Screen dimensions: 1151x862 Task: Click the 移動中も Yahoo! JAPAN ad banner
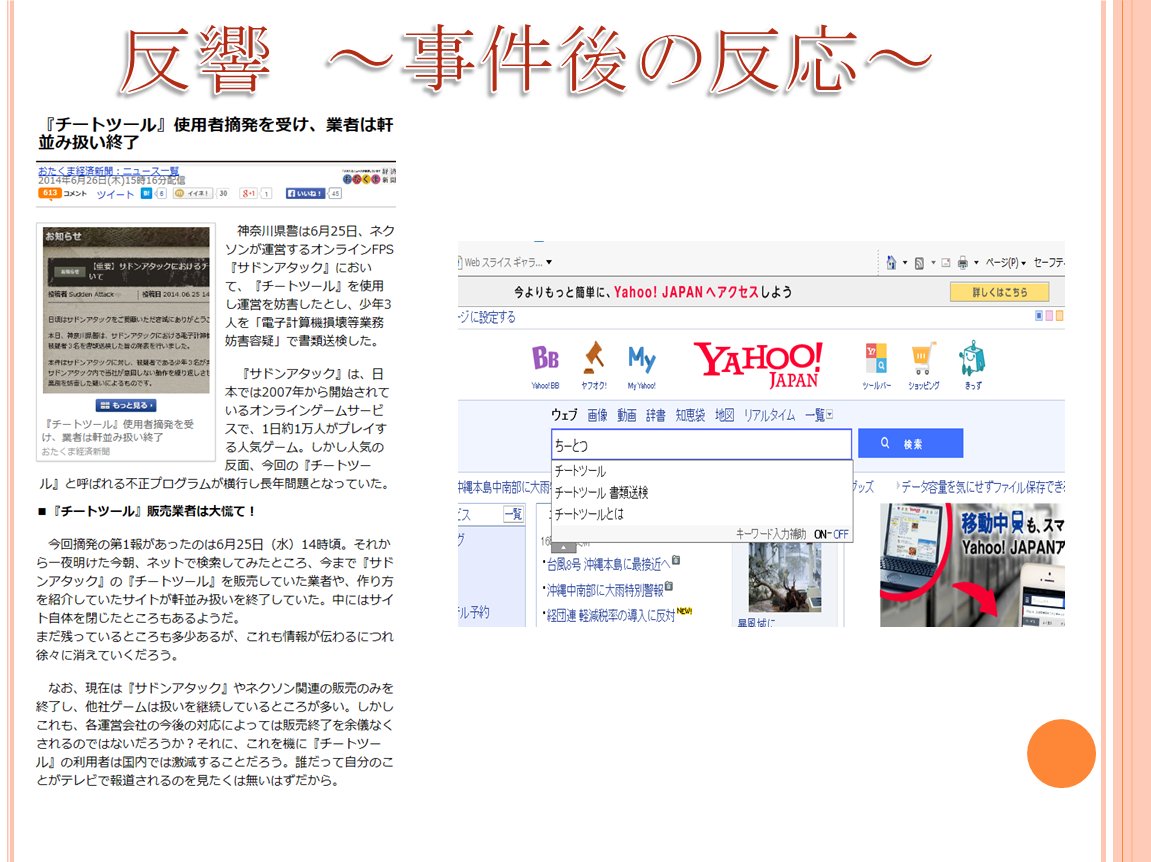[x=972, y=565]
